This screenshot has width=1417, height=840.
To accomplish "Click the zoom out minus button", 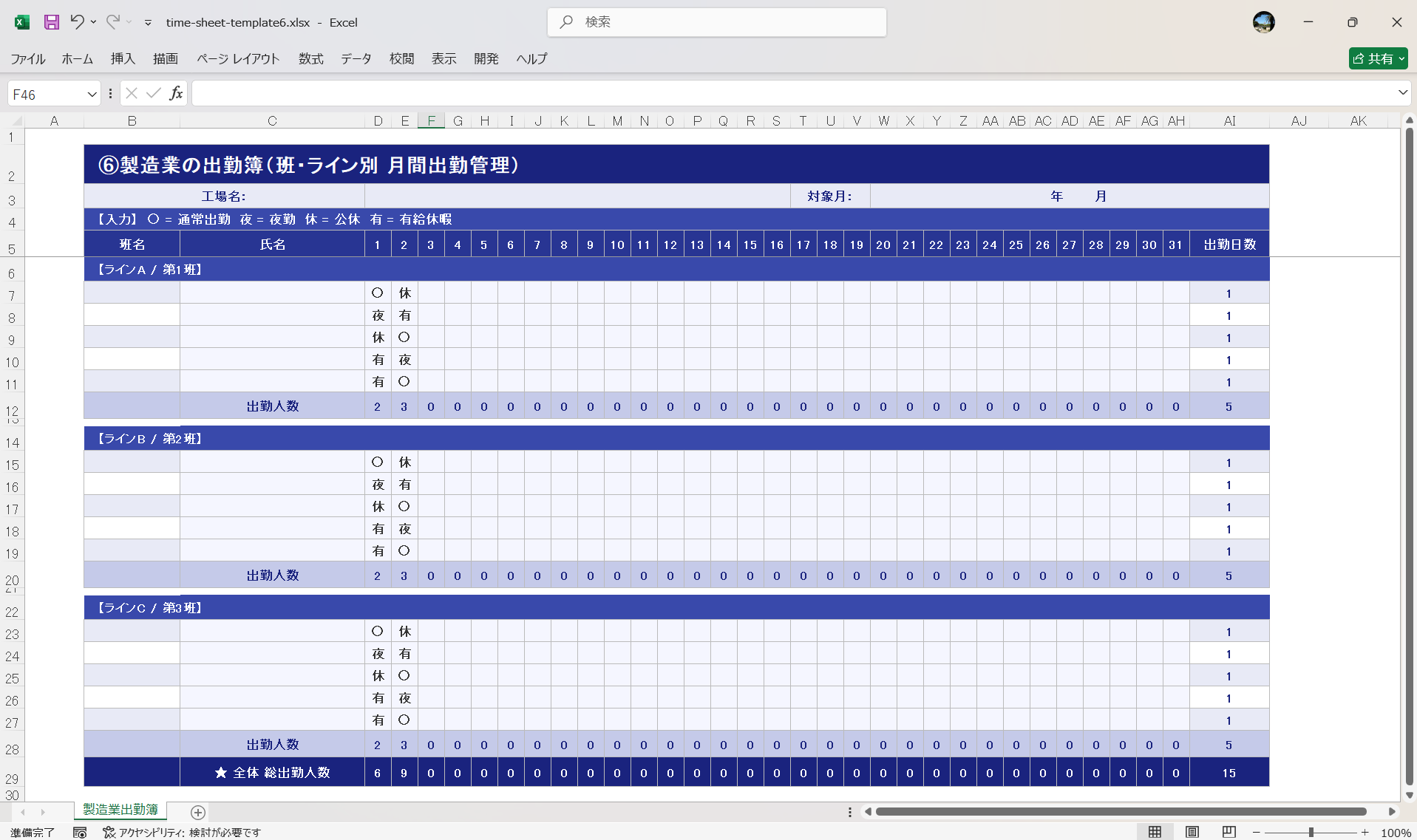I will (x=1256, y=833).
